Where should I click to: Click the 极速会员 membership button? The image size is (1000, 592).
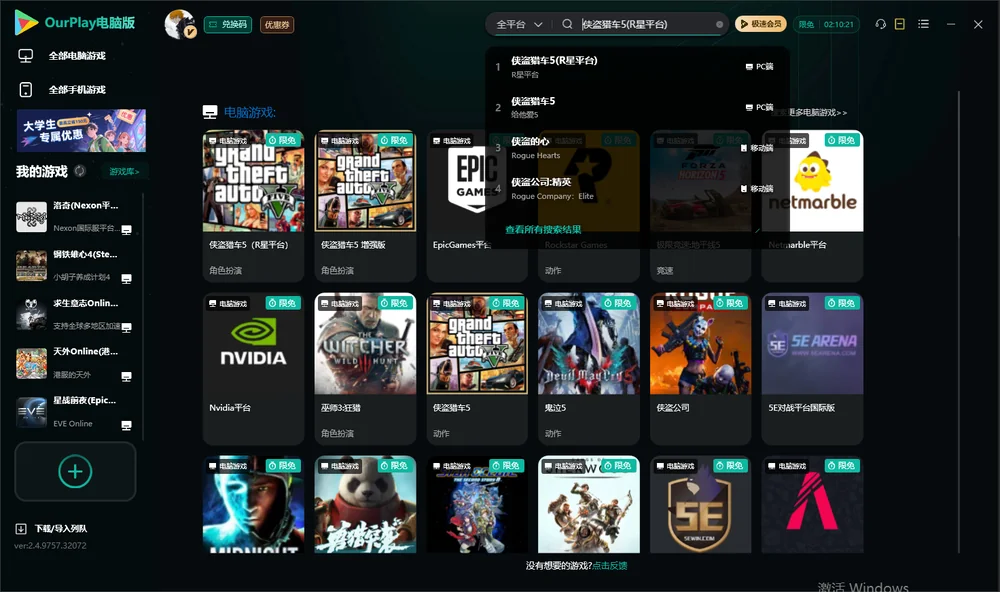click(x=760, y=24)
